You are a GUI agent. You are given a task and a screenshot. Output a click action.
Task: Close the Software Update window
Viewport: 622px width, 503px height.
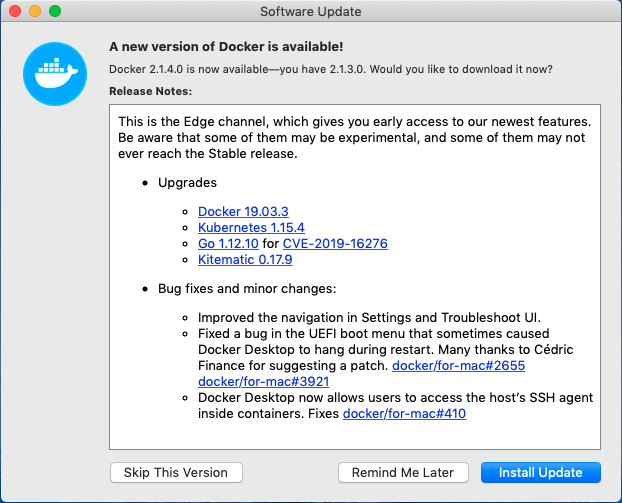click(x=15, y=11)
